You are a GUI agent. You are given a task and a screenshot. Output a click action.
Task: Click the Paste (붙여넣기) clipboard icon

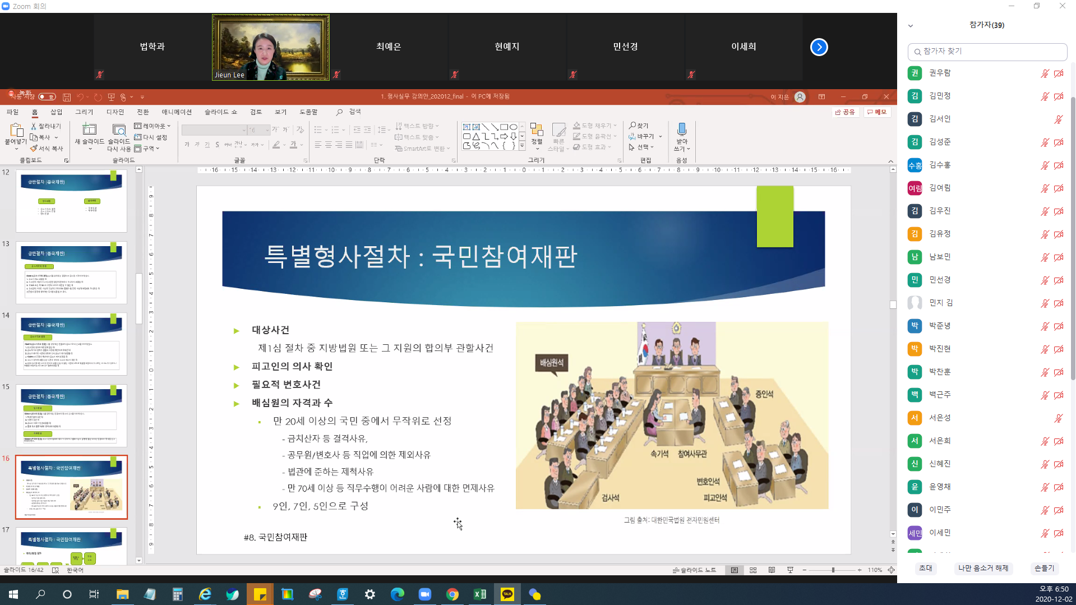point(15,130)
